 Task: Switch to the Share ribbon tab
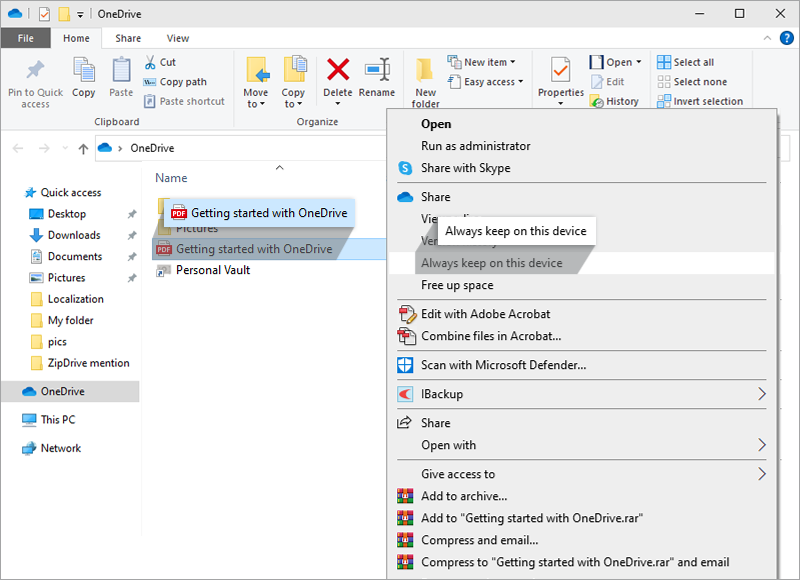pyautogui.click(x=128, y=38)
